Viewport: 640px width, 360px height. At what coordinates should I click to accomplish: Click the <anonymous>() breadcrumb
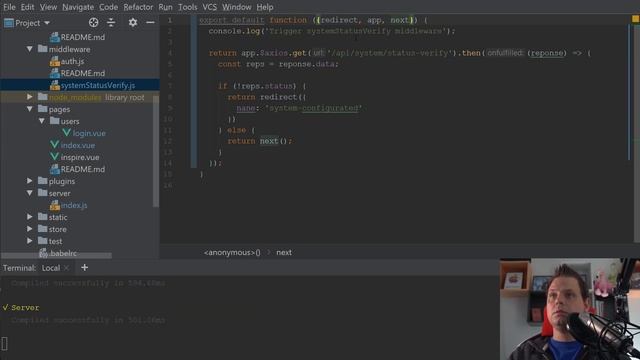click(232, 253)
